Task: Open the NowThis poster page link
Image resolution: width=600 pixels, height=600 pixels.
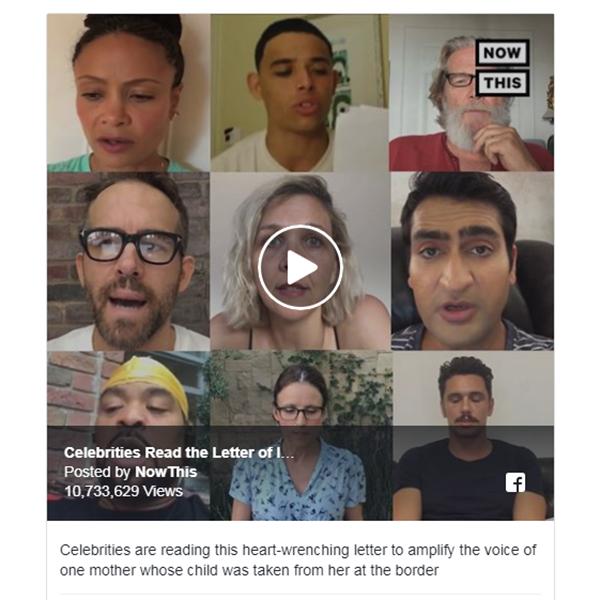Action: 166,472
